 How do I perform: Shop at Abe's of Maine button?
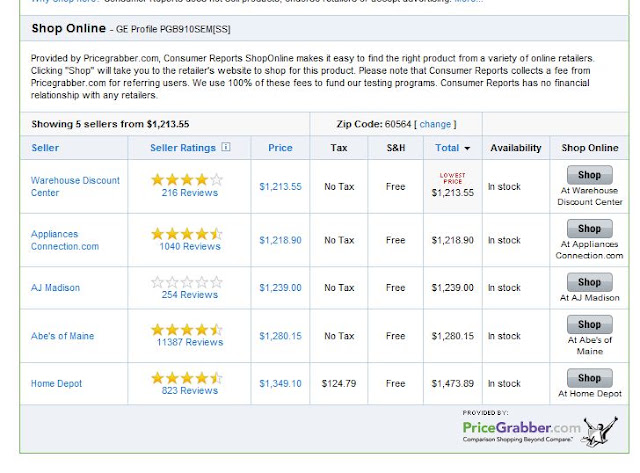[589, 324]
